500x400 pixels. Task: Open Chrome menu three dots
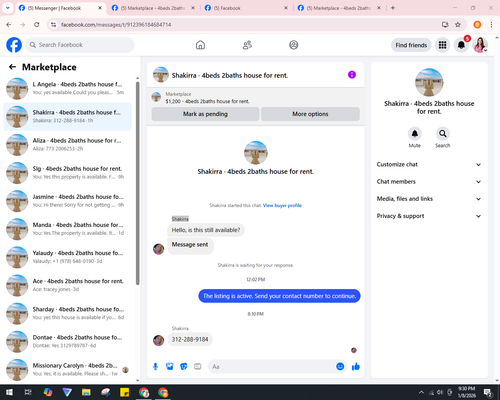491,24
